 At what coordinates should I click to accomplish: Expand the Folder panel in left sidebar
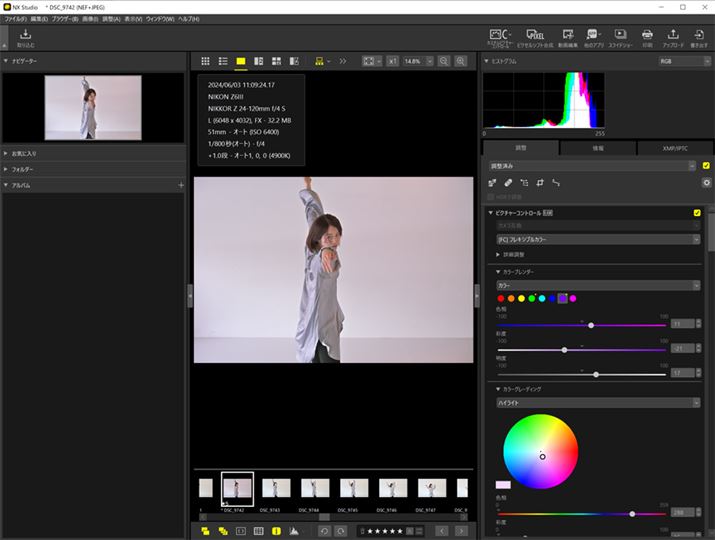point(22,169)
